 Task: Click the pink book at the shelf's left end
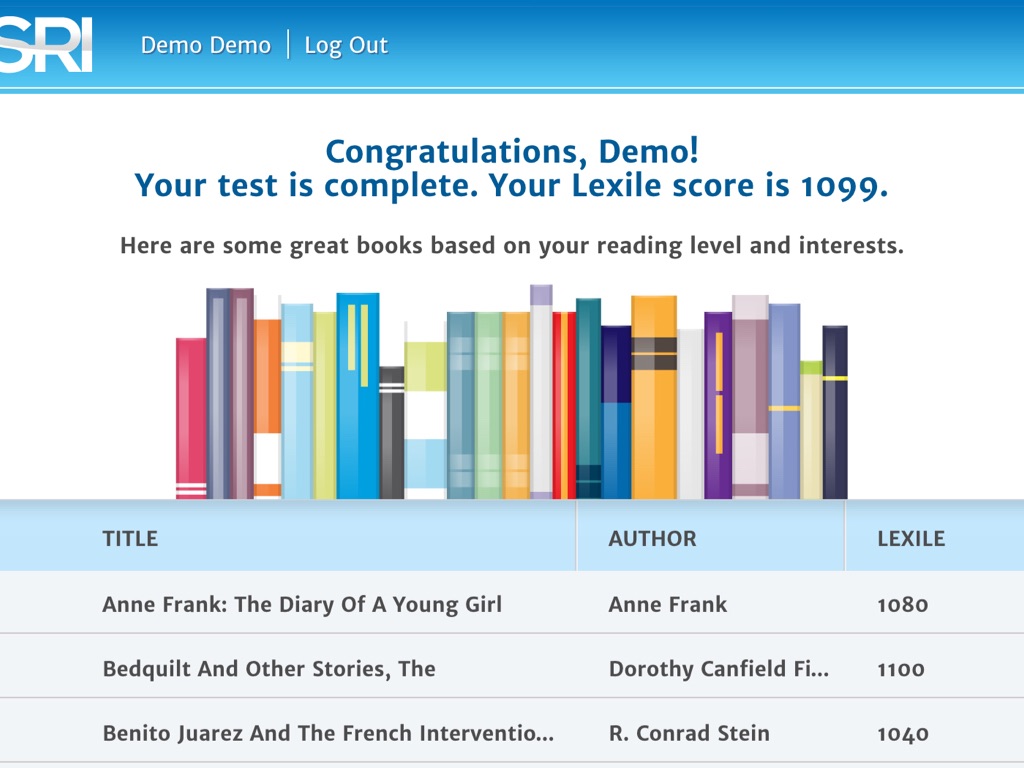191,418
